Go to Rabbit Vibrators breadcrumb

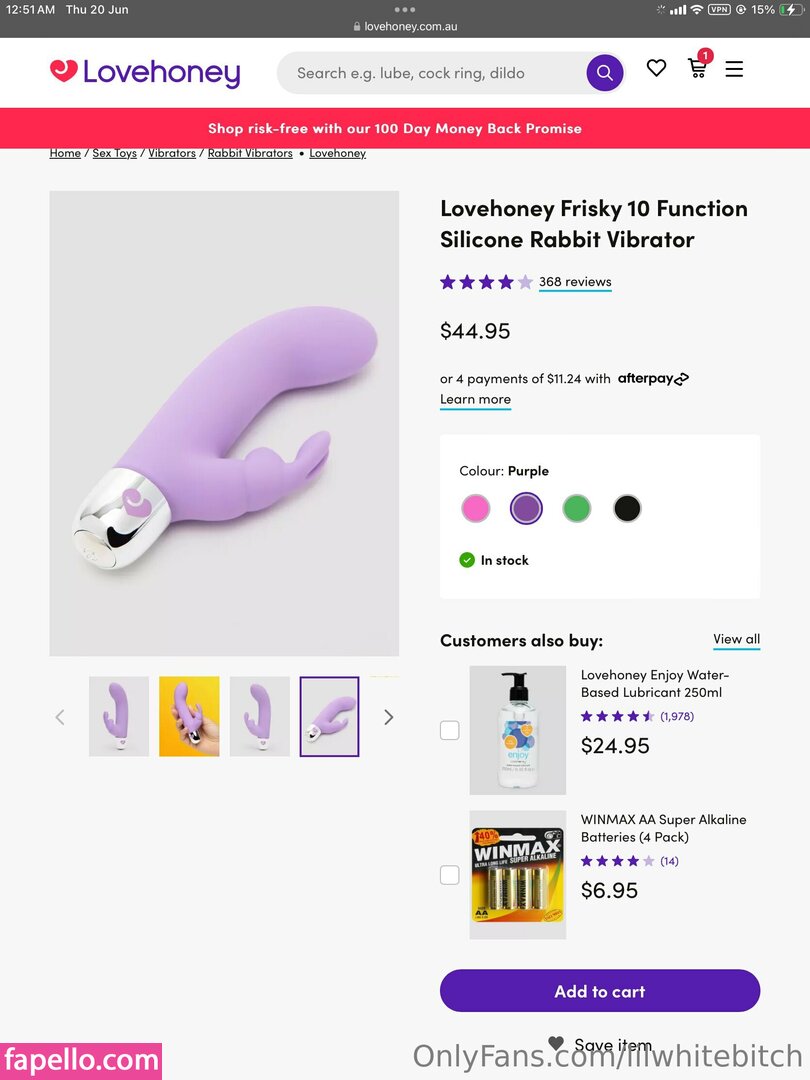[x=250, y=153]
